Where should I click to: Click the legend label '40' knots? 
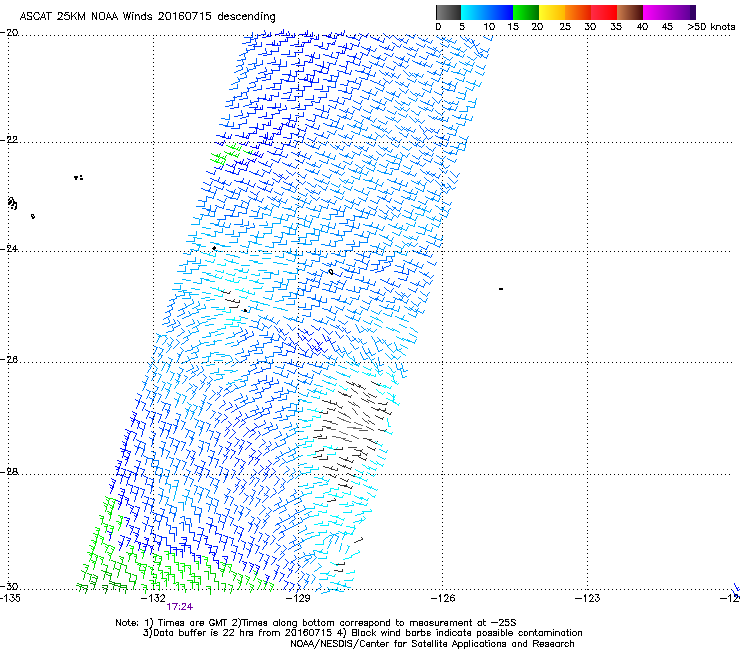[x=642, y=27]
